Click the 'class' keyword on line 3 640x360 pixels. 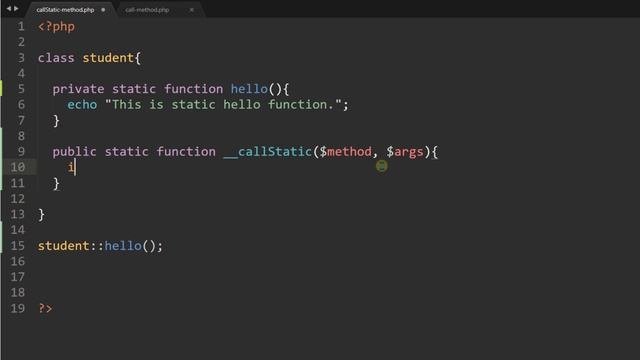[x=56, y=58]
